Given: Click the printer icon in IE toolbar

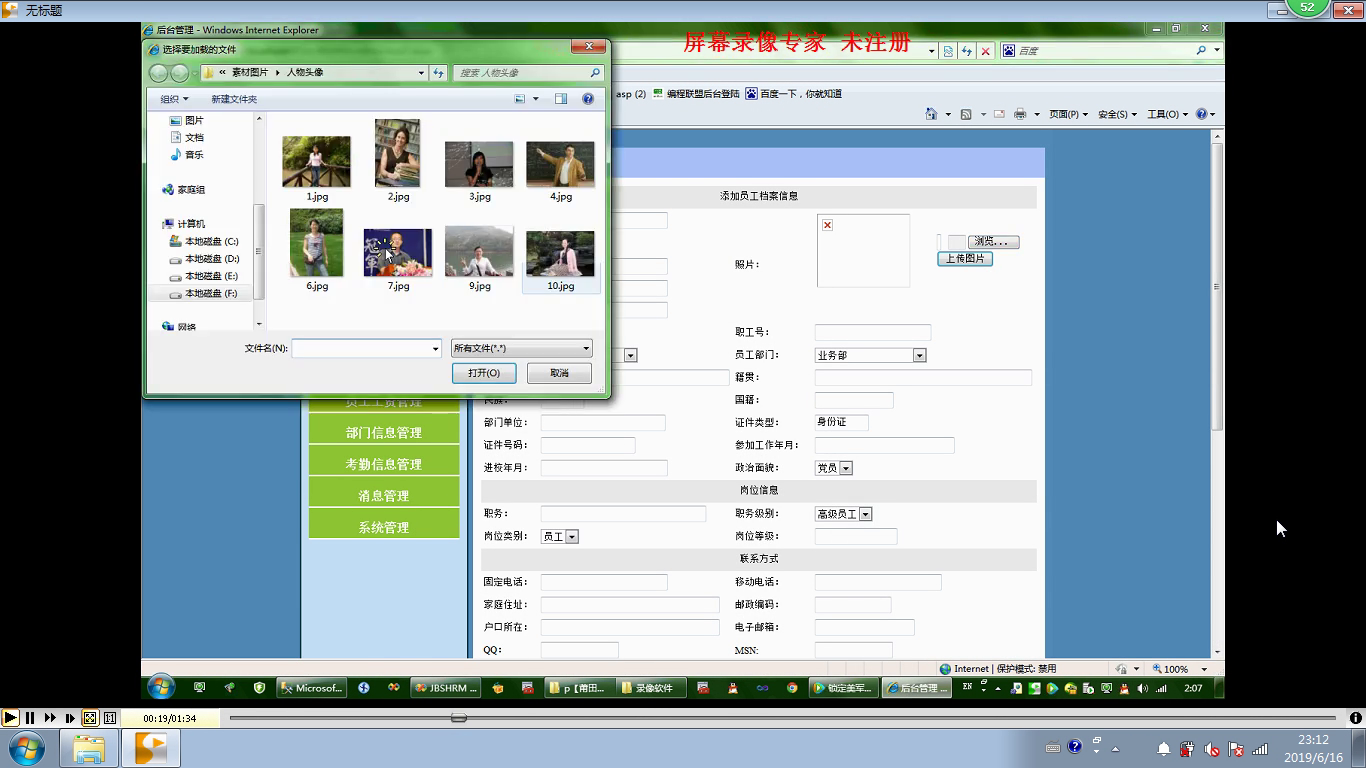Looking at the screenshot, I should click(x=1020, y=114).
